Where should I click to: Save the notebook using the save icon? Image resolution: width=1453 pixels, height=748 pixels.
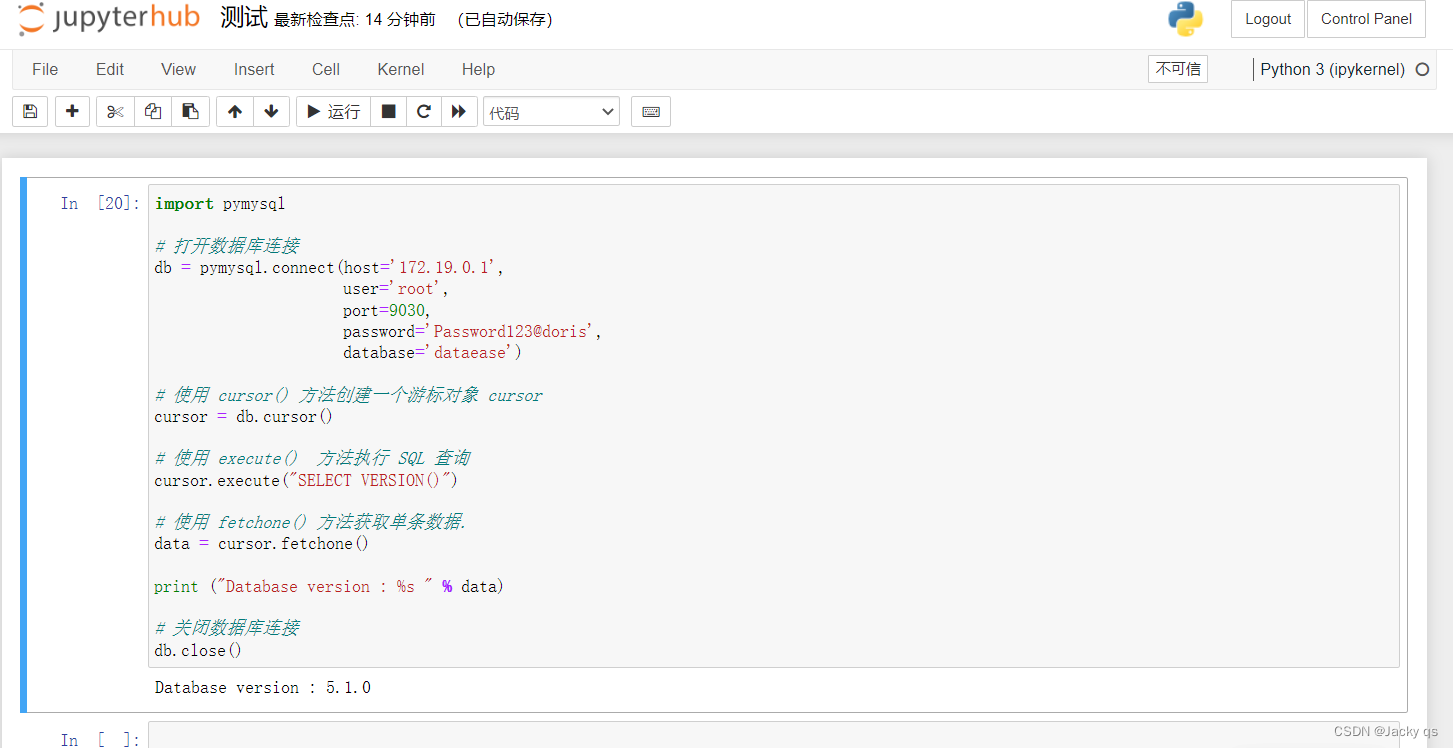tap(29, 111)
